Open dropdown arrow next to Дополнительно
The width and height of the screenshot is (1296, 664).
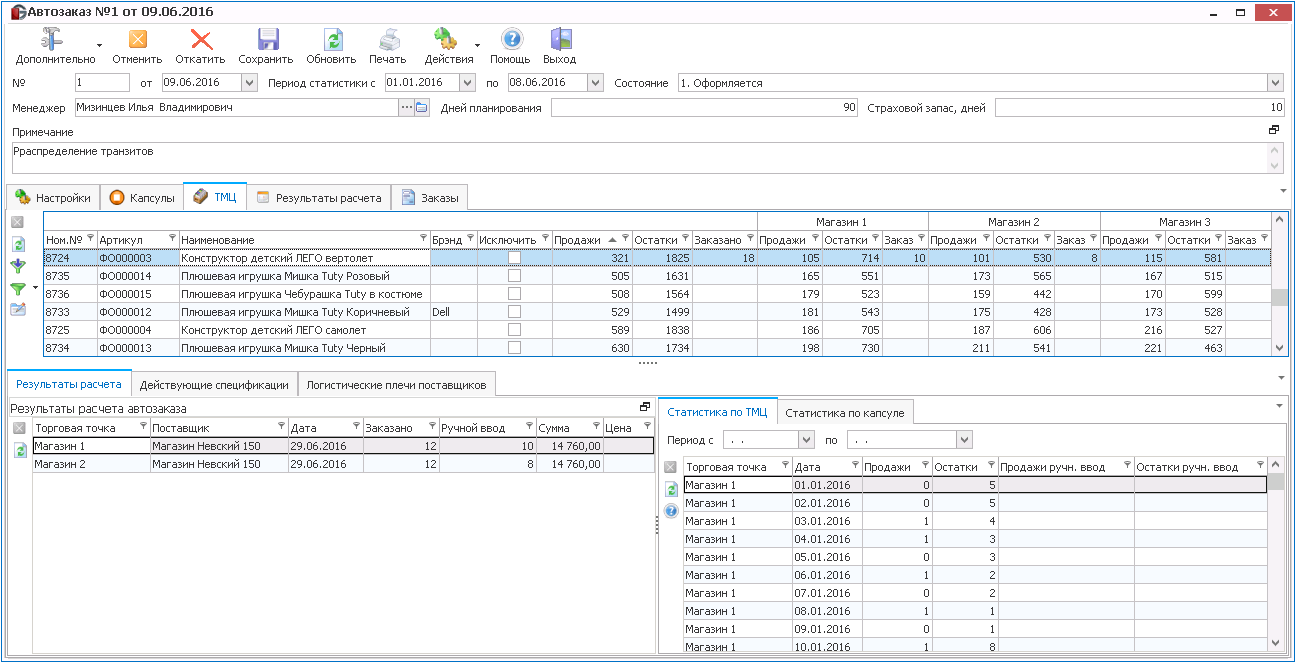pyautogui.click(x=99, y=45)
